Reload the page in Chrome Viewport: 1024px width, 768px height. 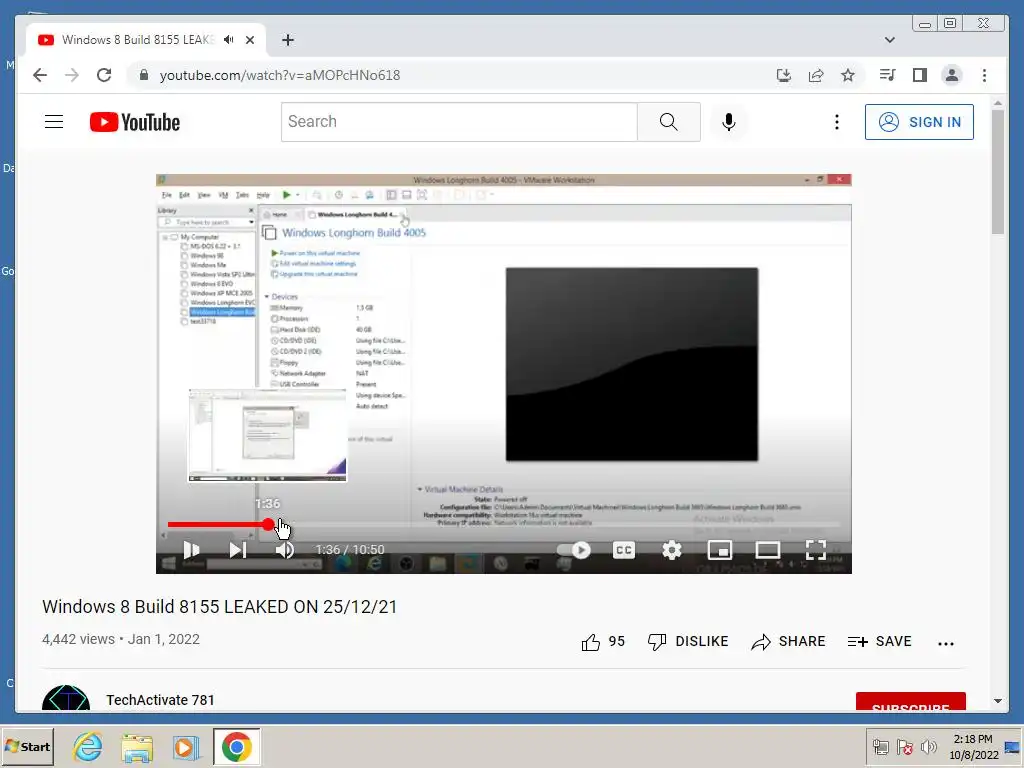(104, 75)
